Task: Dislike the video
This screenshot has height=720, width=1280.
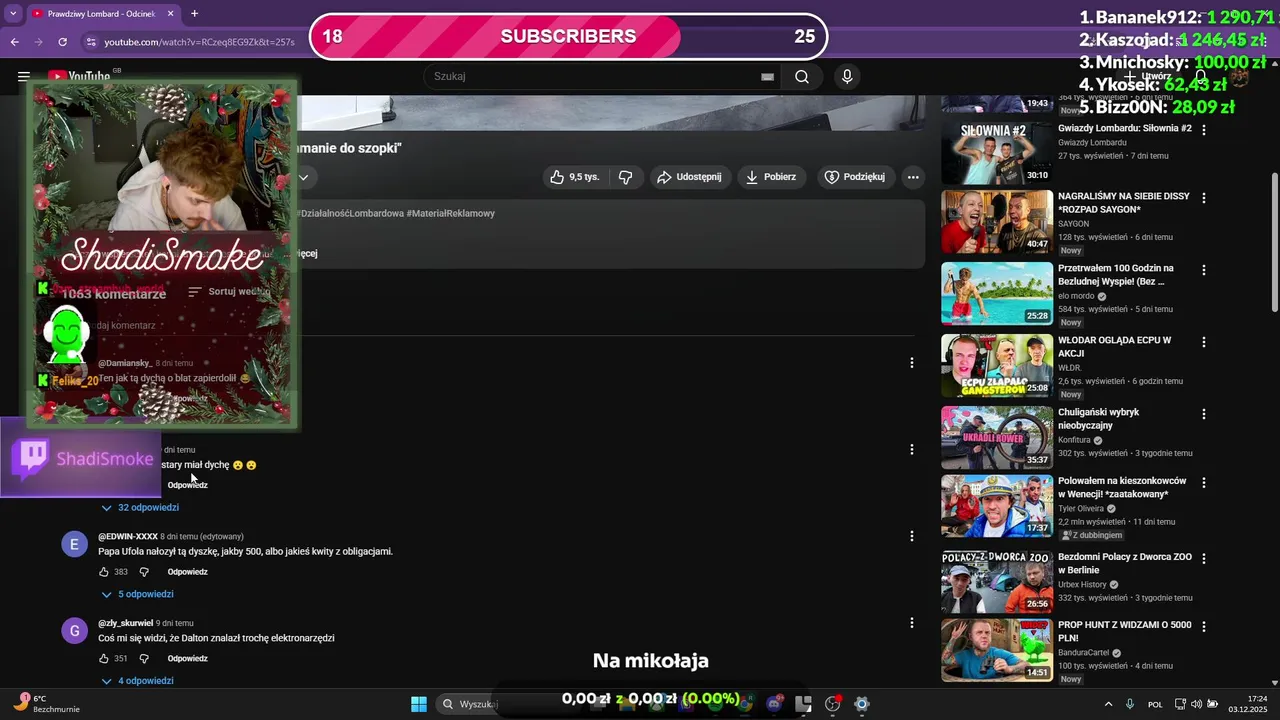Action: click(625, 177)
